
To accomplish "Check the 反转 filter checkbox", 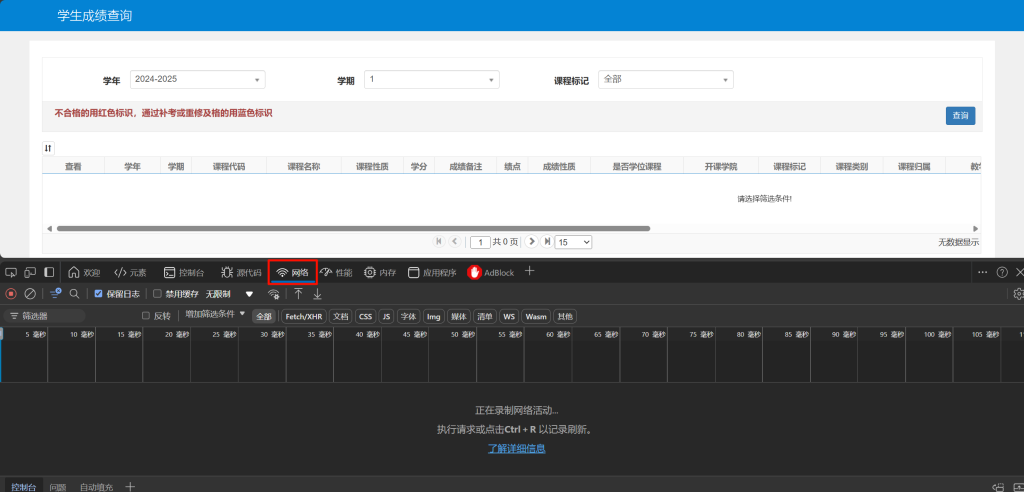I will (x=146, y=316).
